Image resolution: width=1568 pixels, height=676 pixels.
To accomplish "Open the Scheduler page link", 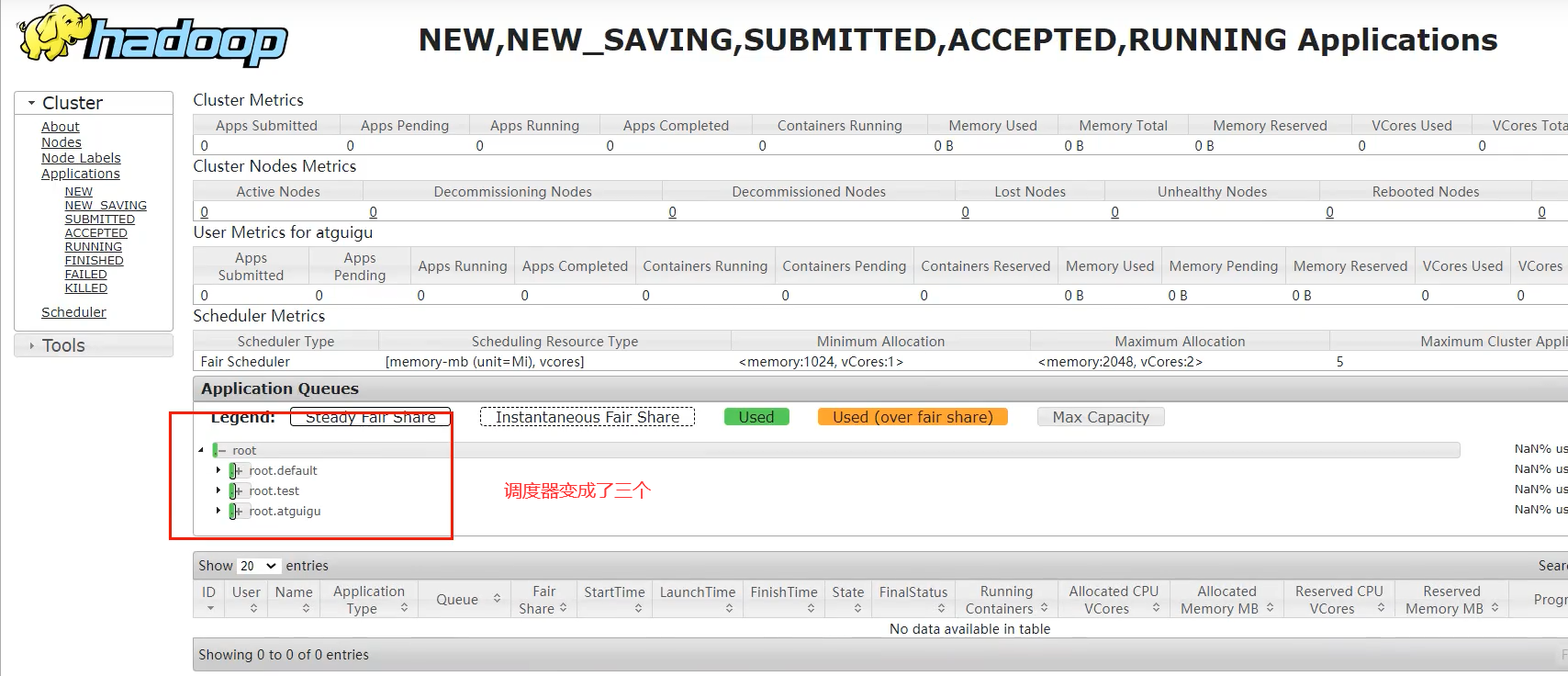I will (73, 312).
